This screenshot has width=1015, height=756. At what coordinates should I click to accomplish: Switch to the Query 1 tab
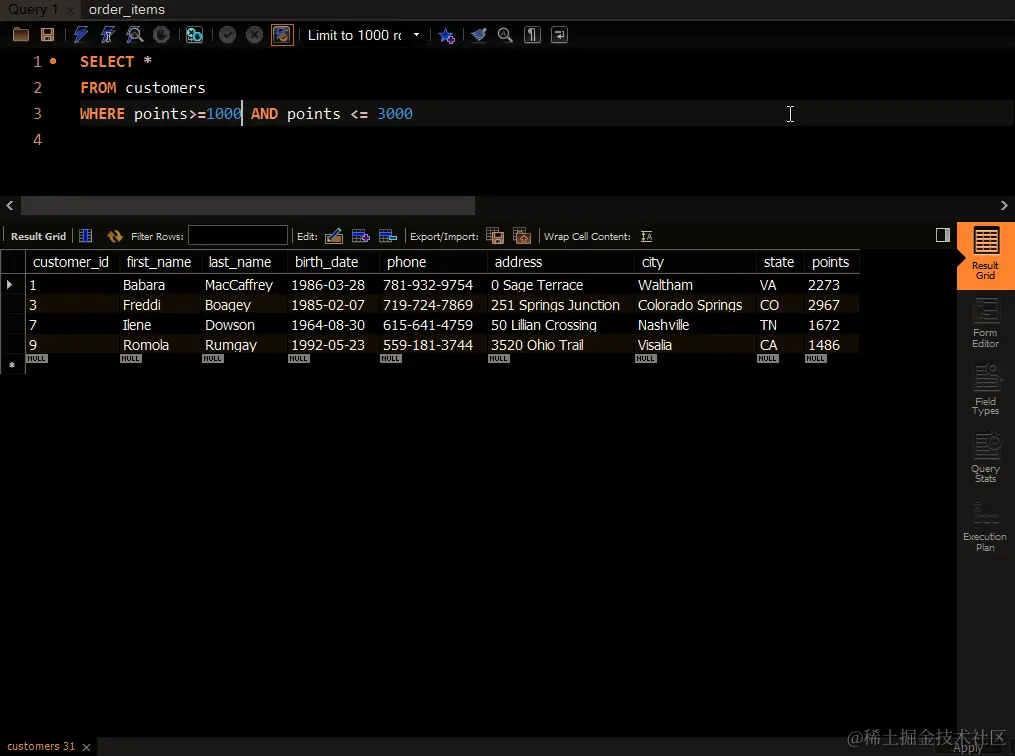(x=33, y=10)
